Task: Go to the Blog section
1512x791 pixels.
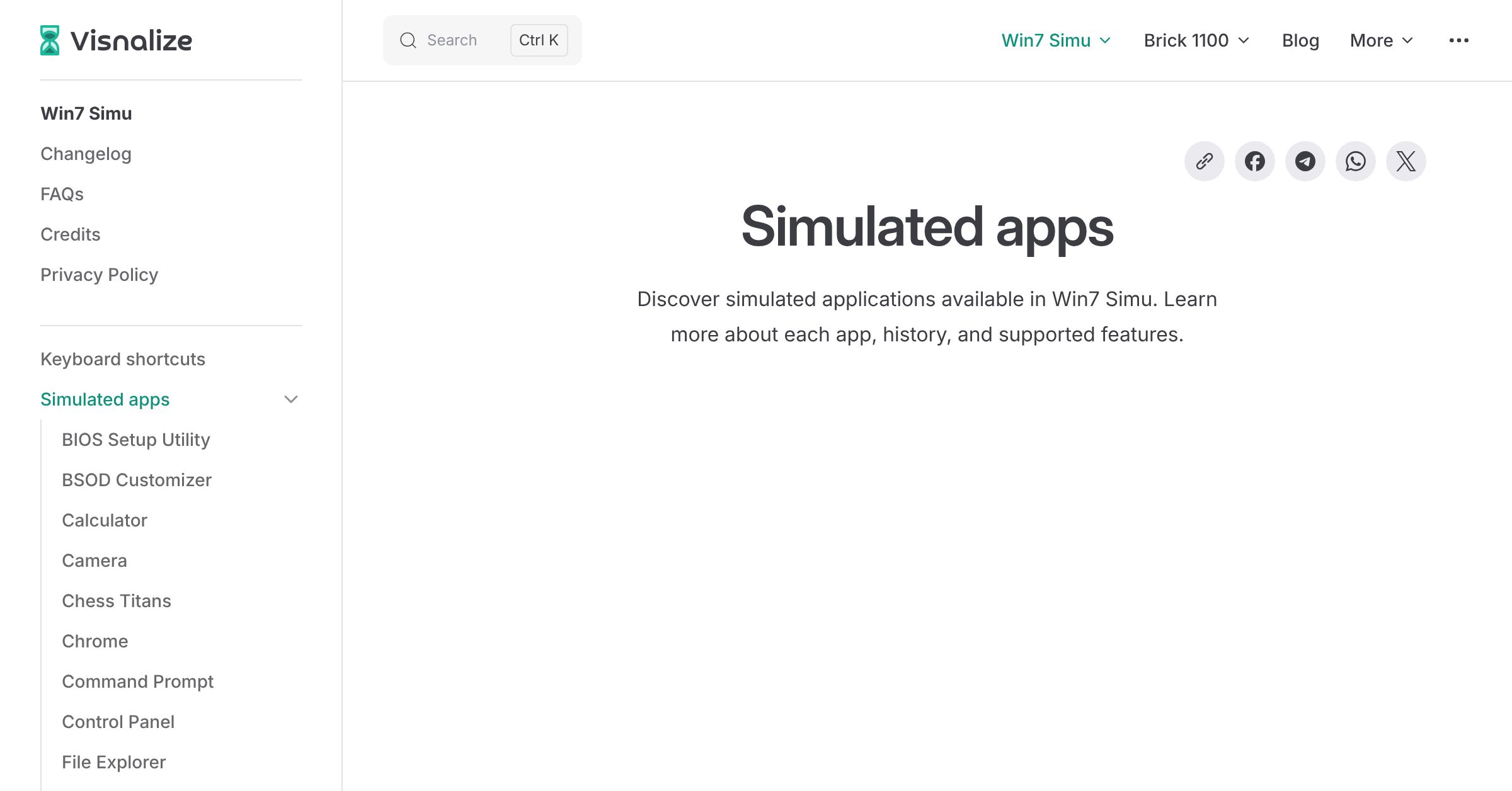Action: point(1300,40)
